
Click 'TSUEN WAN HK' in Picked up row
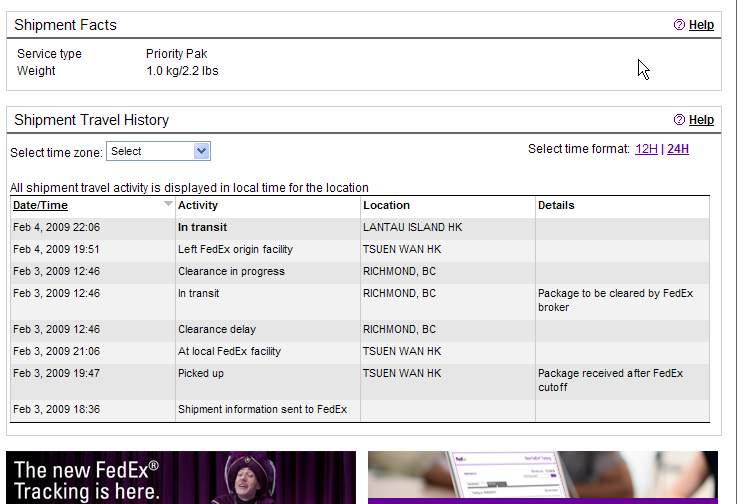pyautogui.click(x=402, y=373)
